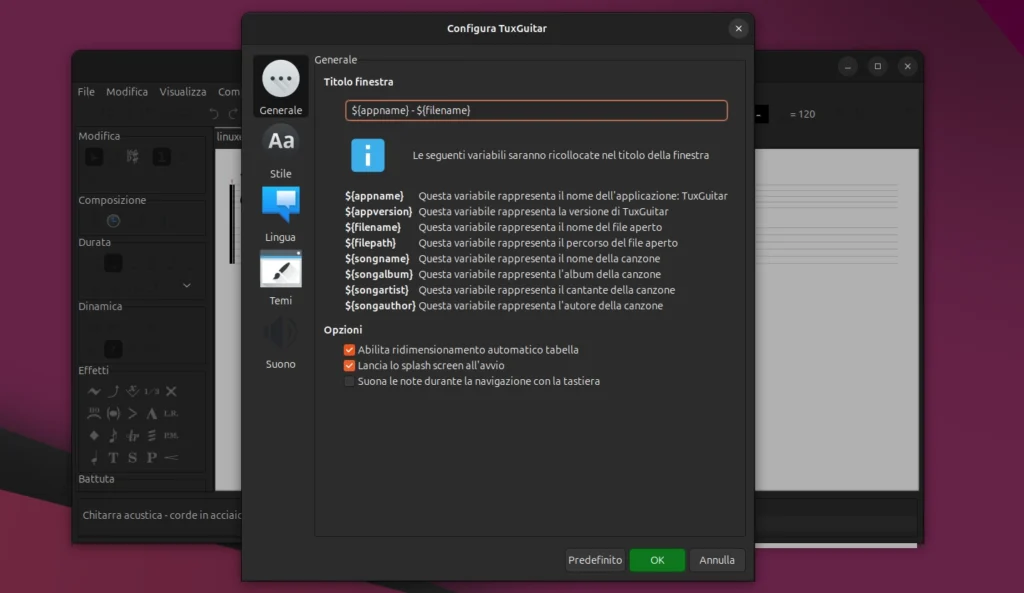Click the Annulla button
This screenshot has width=1024, height=593.
pos(716,560)
